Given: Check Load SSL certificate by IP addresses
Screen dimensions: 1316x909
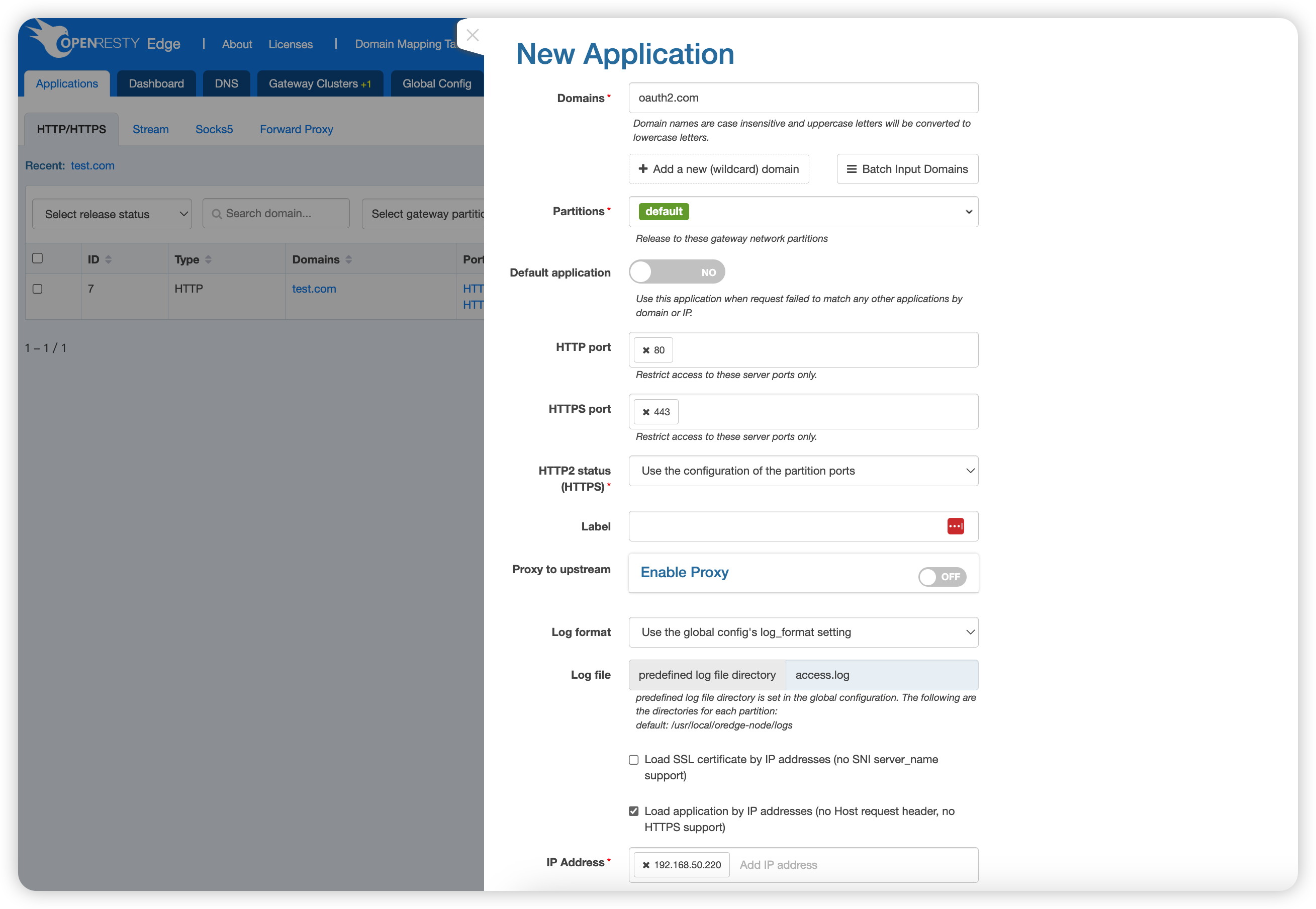Looking at the screenshot, I should click(633, 760).
